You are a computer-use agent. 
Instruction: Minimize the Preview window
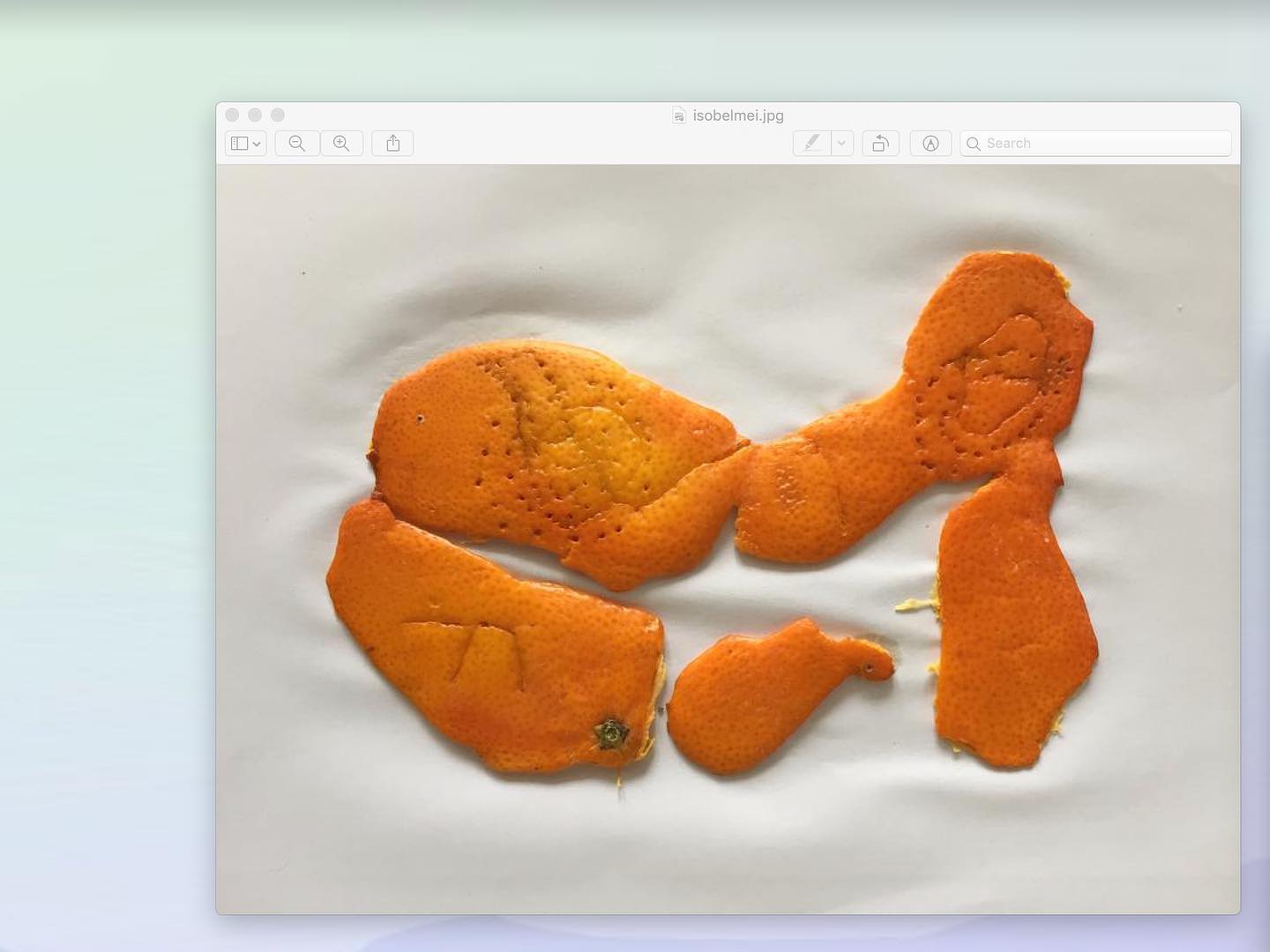coord(255,115)
